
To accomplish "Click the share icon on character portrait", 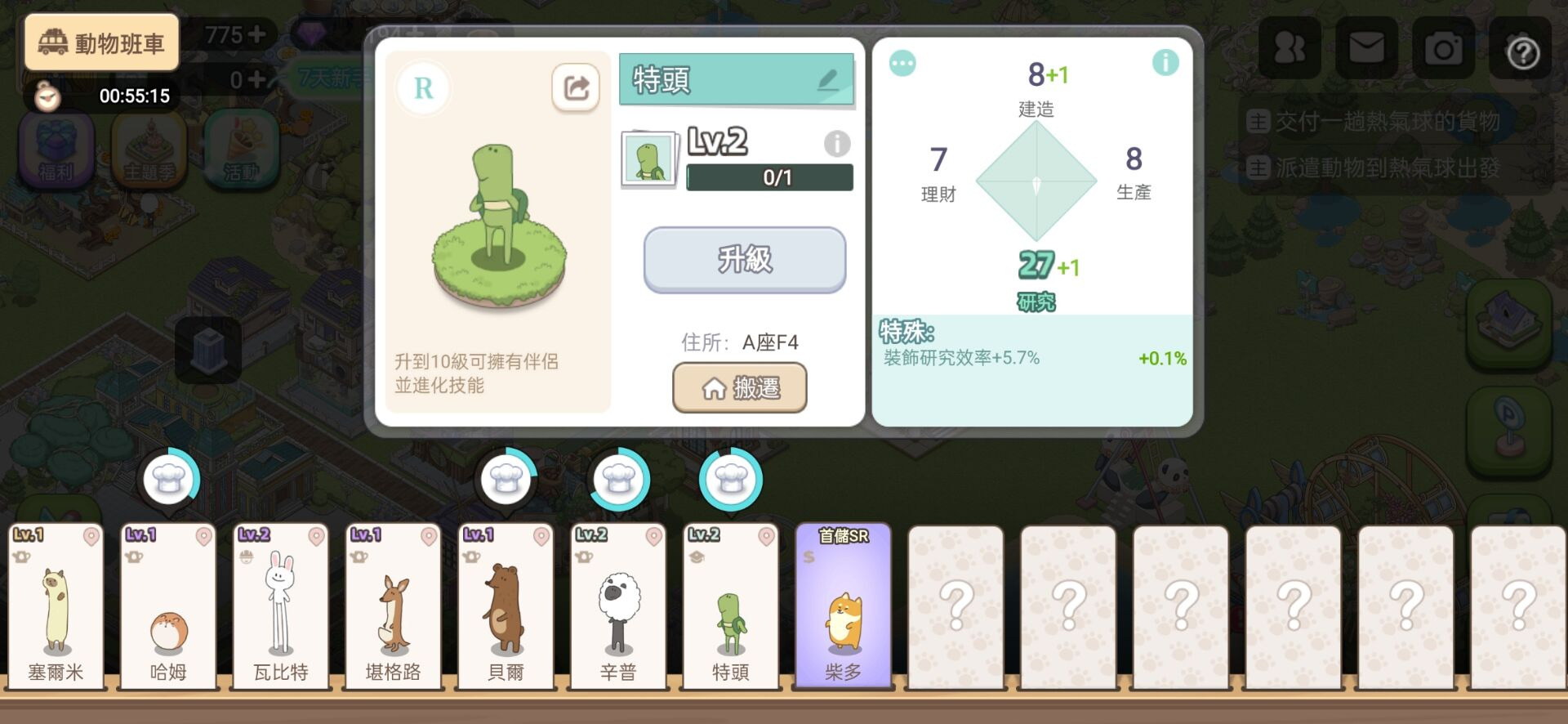I will pos(576,87).
